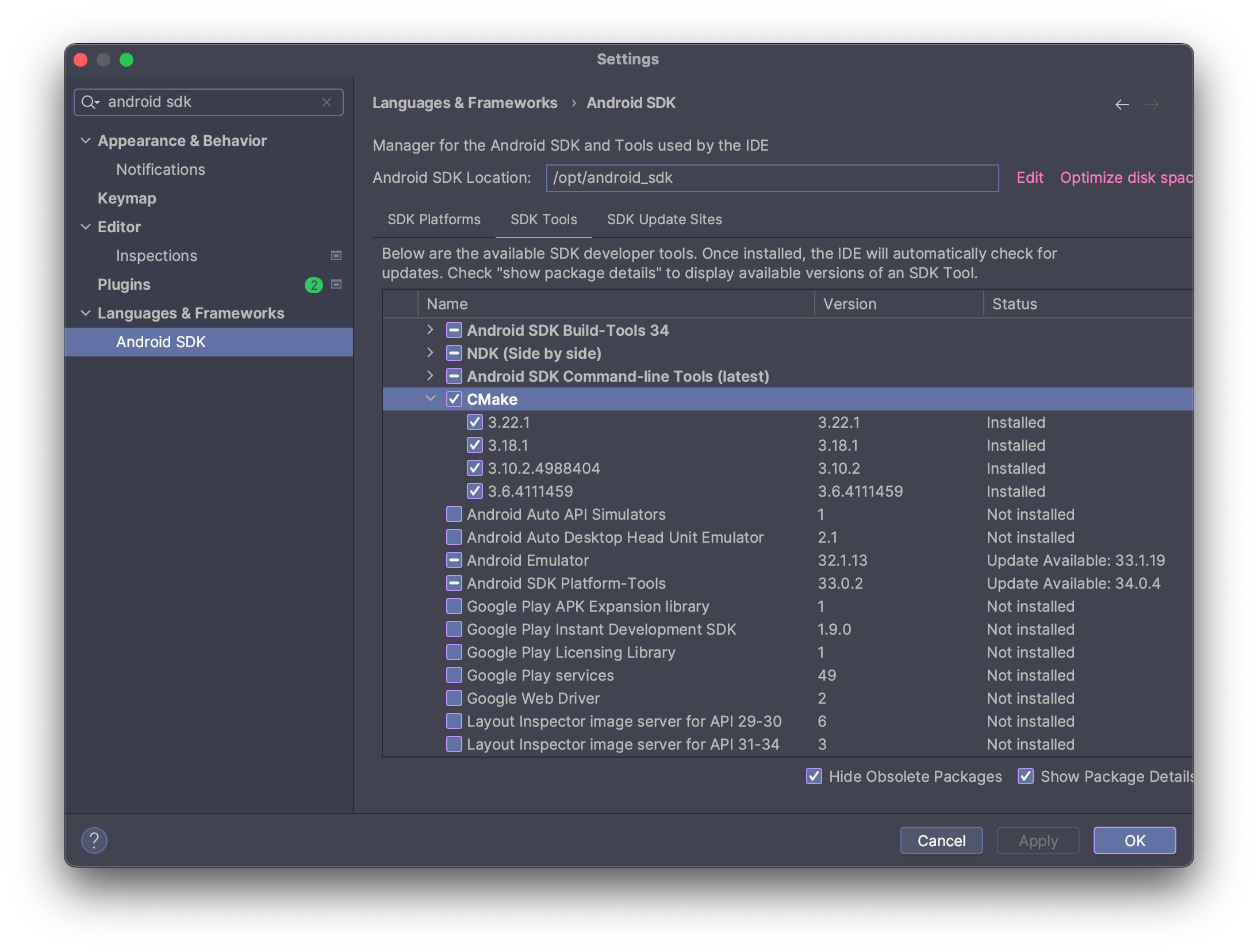The image size is (1258, 952).
Task: Focus the settings search field
Action: click(209, 102)
